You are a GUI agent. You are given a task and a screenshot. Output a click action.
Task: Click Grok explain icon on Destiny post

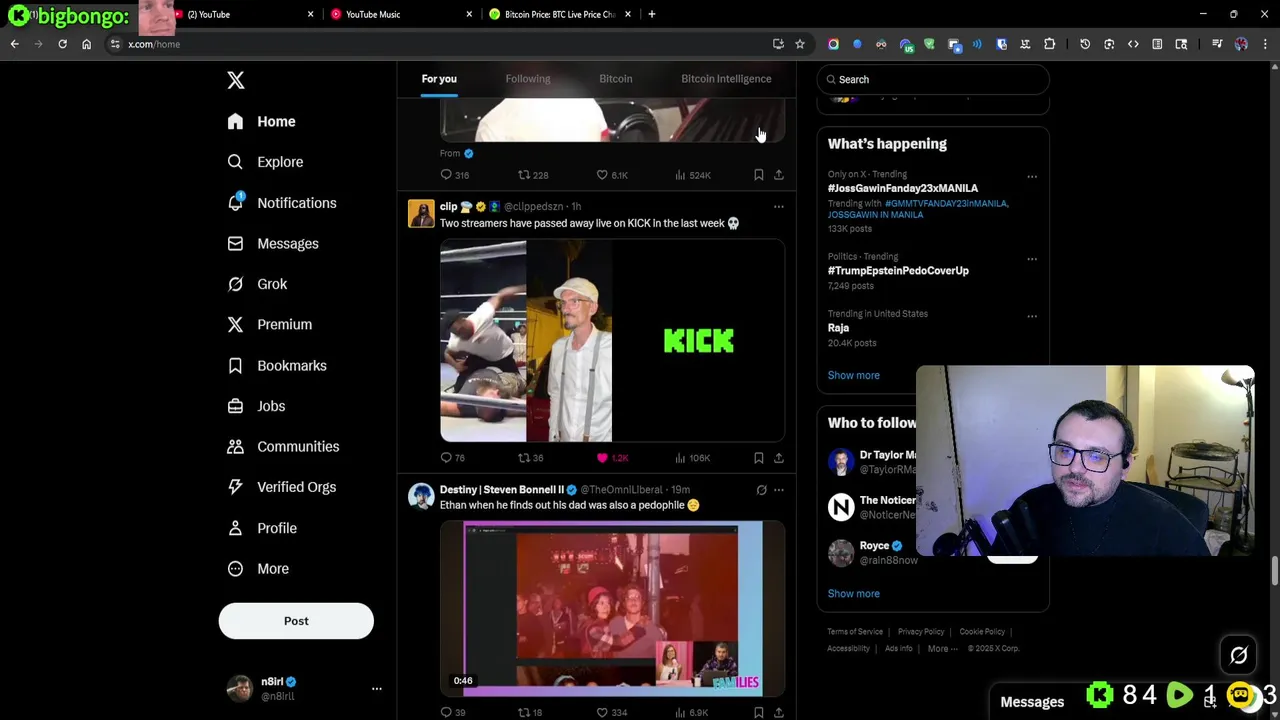(761, 491)
